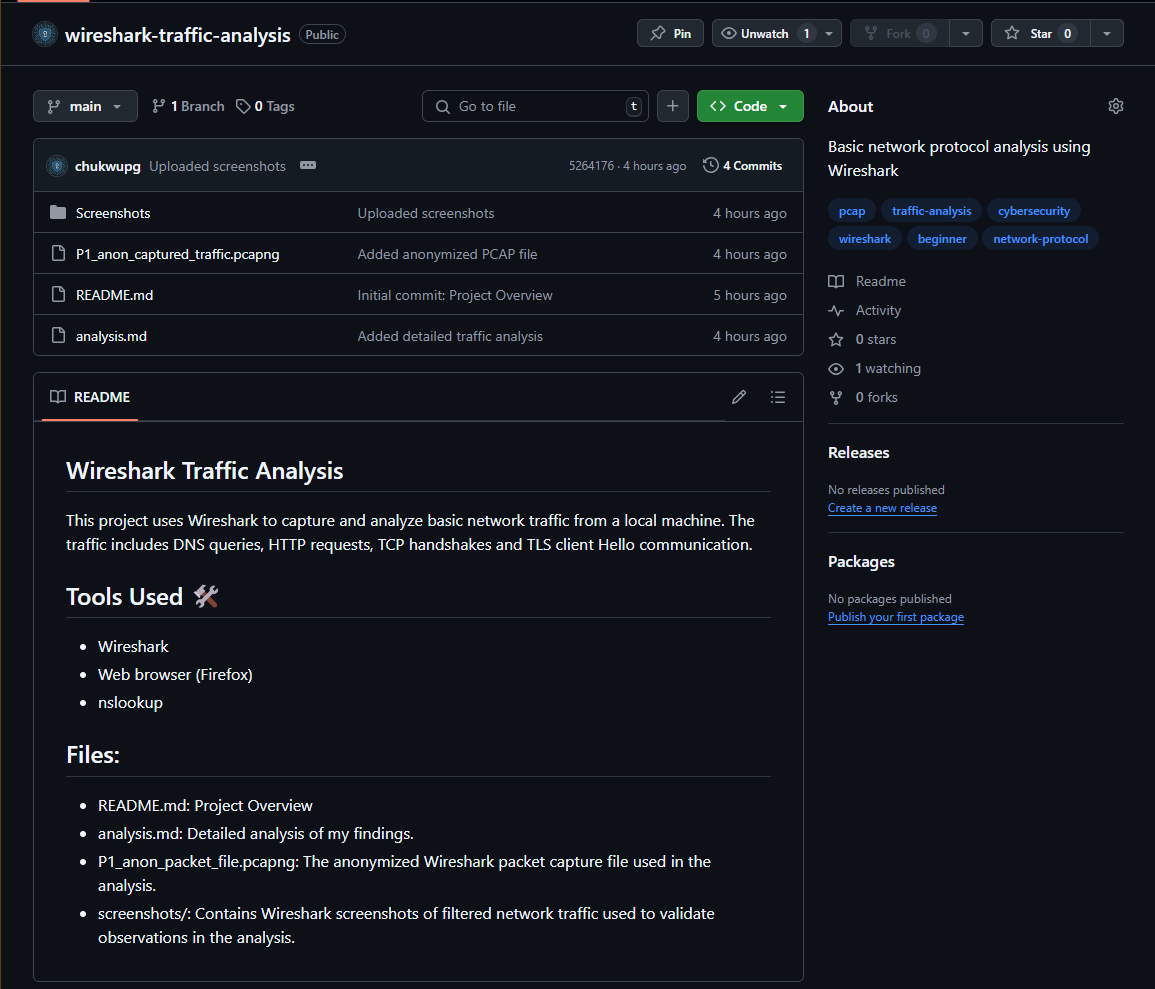
Task: Click the repository owner avatar
Action: pyautogui.click(x=45, y=34)
